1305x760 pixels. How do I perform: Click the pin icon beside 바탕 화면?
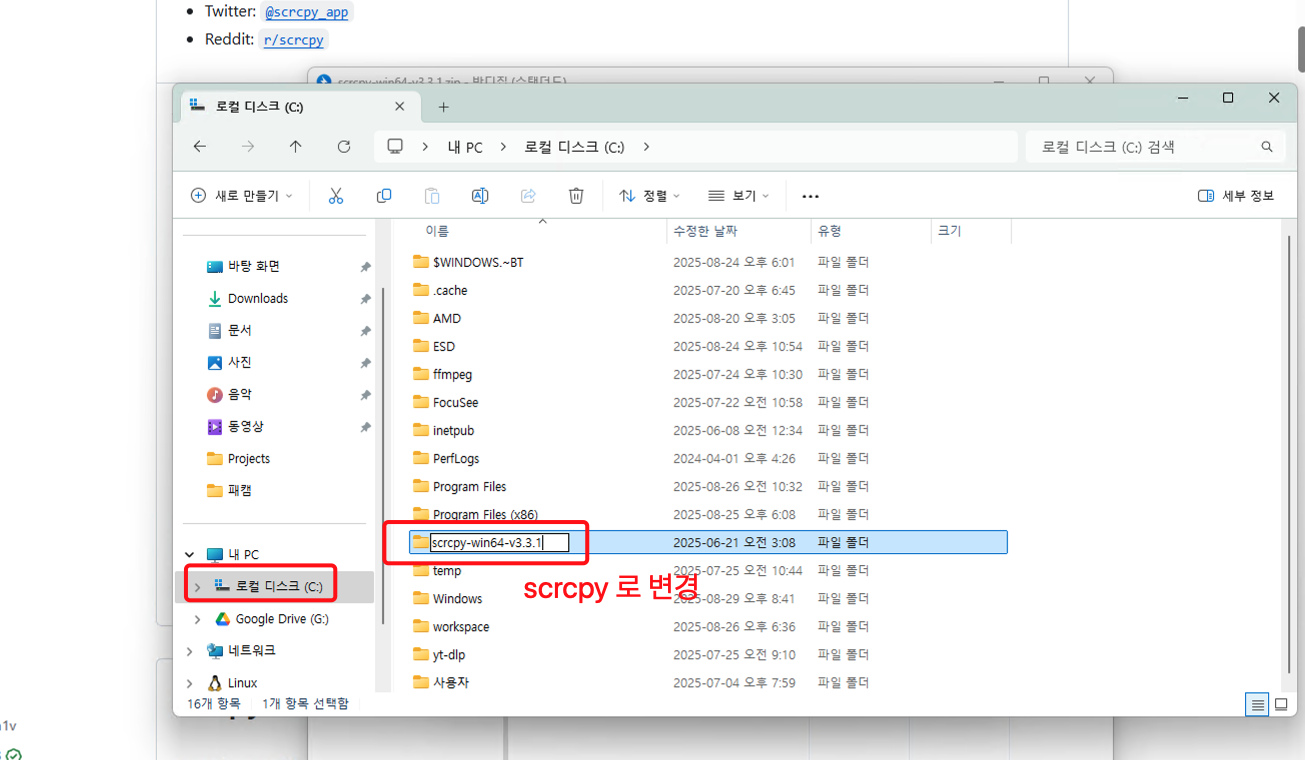click(x=365, y=267)
